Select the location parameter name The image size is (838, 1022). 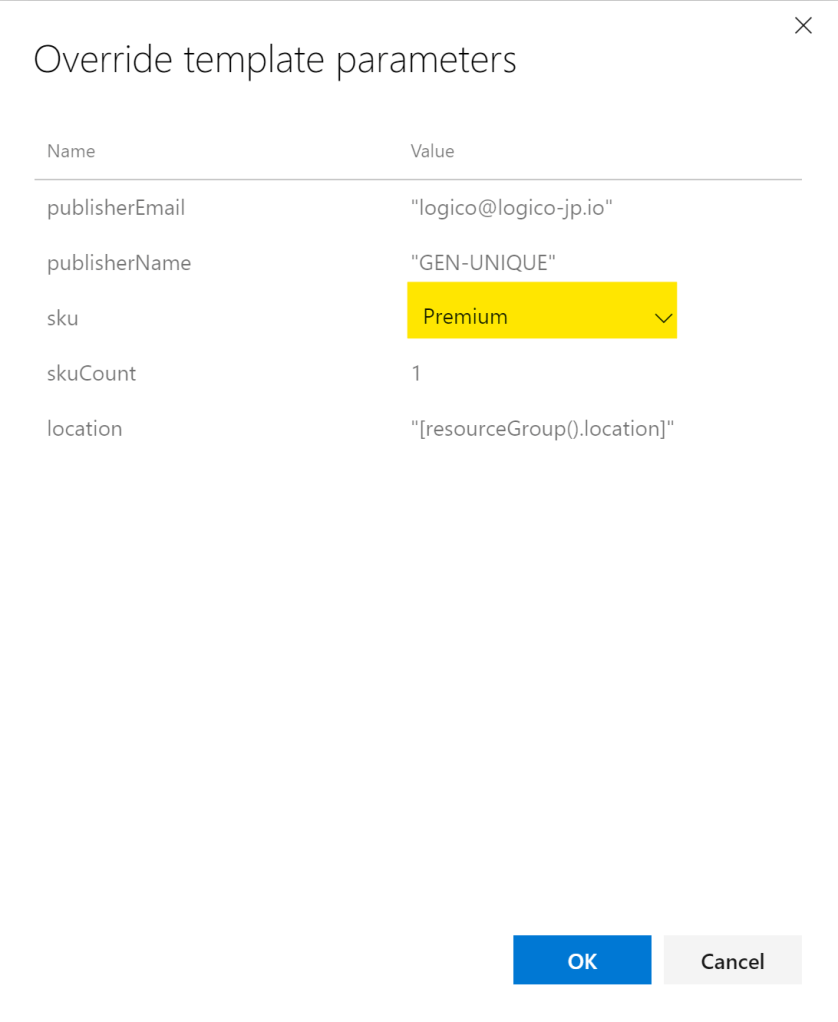84,428
